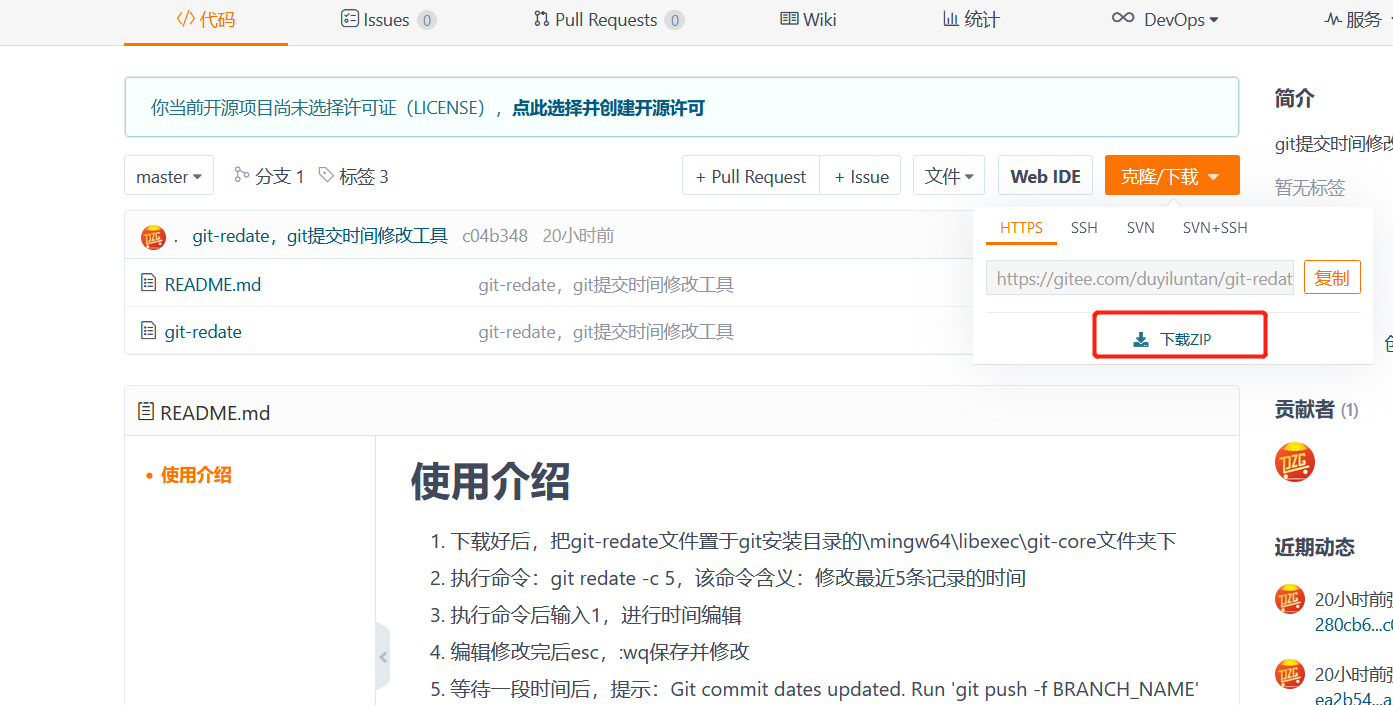Expand the DevOps dropdown menu

pyautogui.click(x=1165, y=19)
